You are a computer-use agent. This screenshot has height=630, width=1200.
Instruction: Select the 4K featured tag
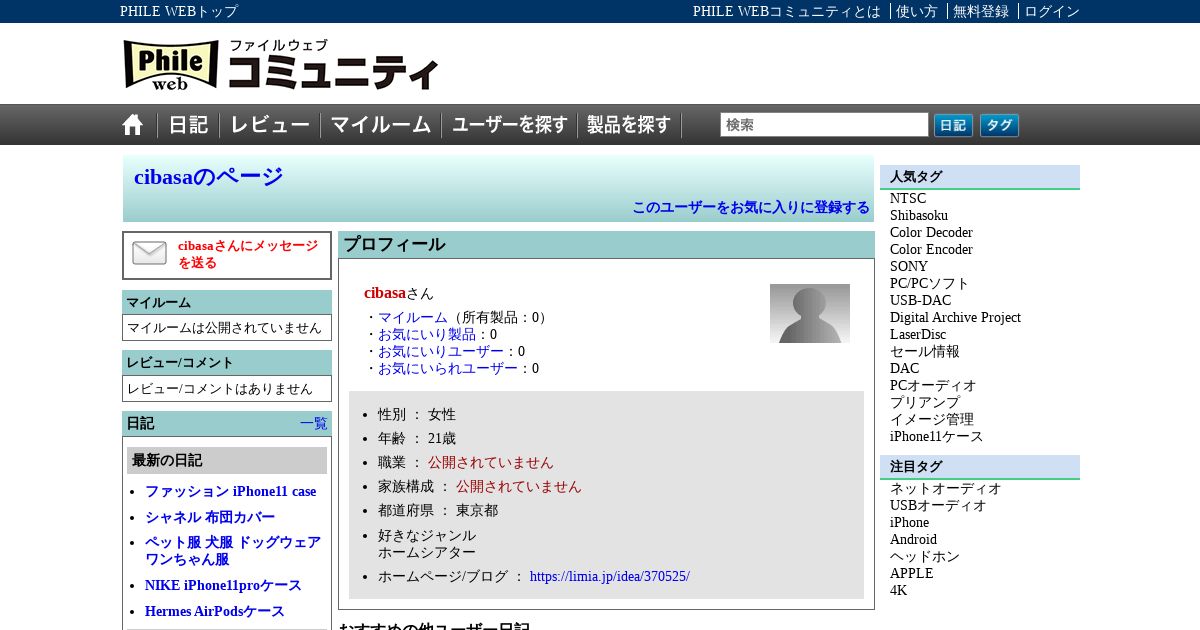[x=899, y=590]
